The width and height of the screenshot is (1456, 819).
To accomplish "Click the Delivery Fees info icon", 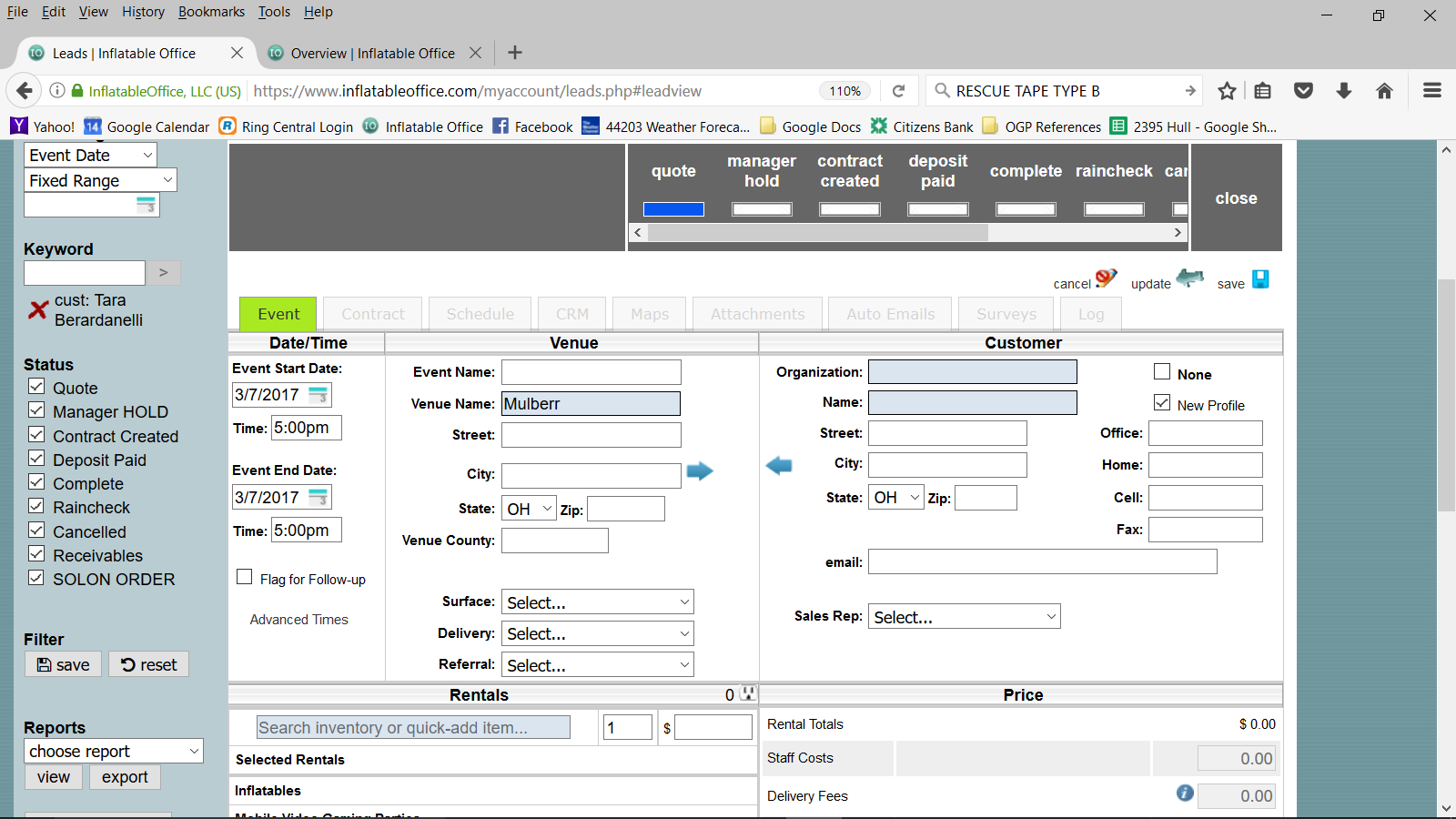I will pyautogui.click(x=1184, y=794).
